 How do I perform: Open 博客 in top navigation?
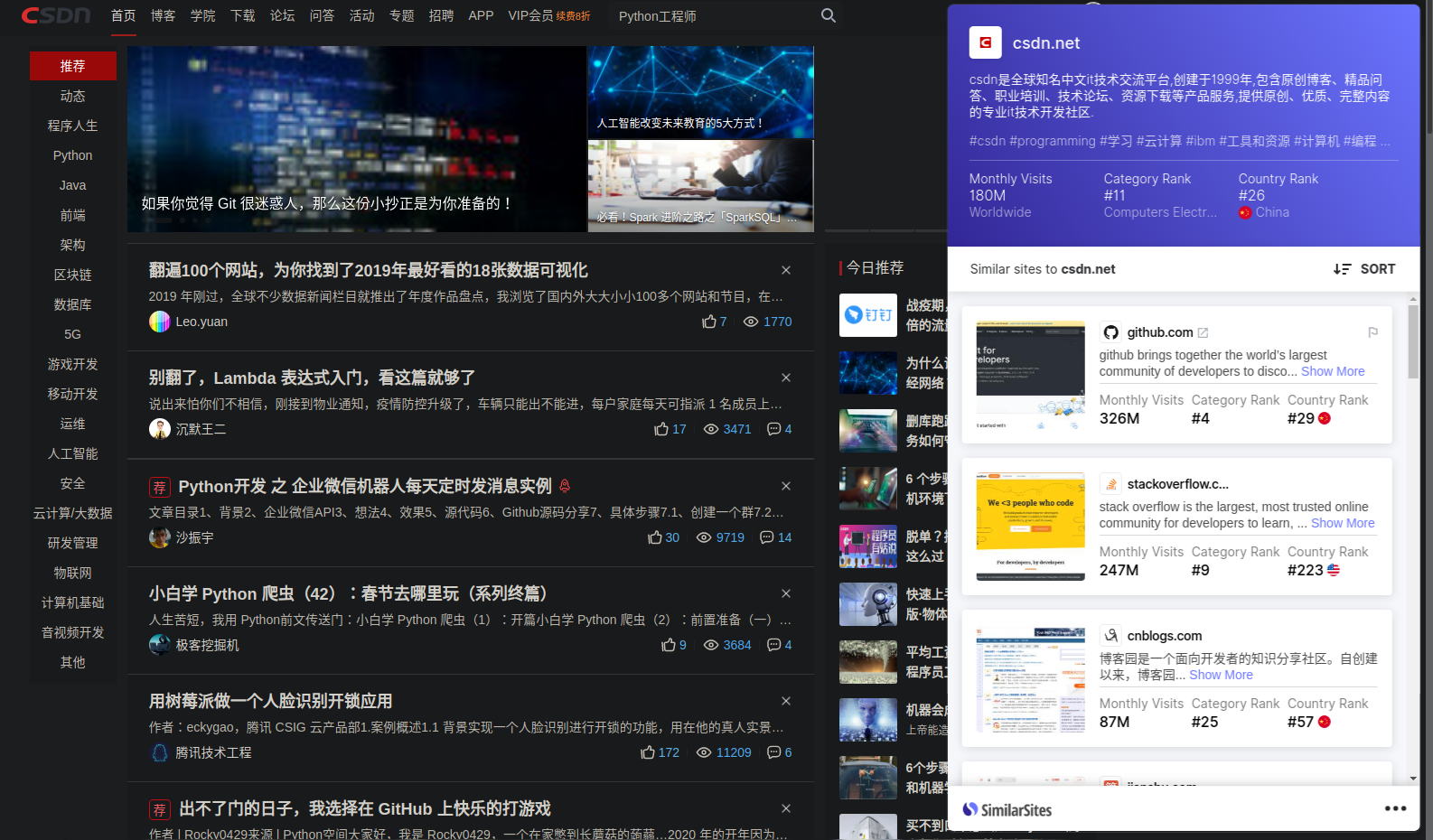coord(164,15)
